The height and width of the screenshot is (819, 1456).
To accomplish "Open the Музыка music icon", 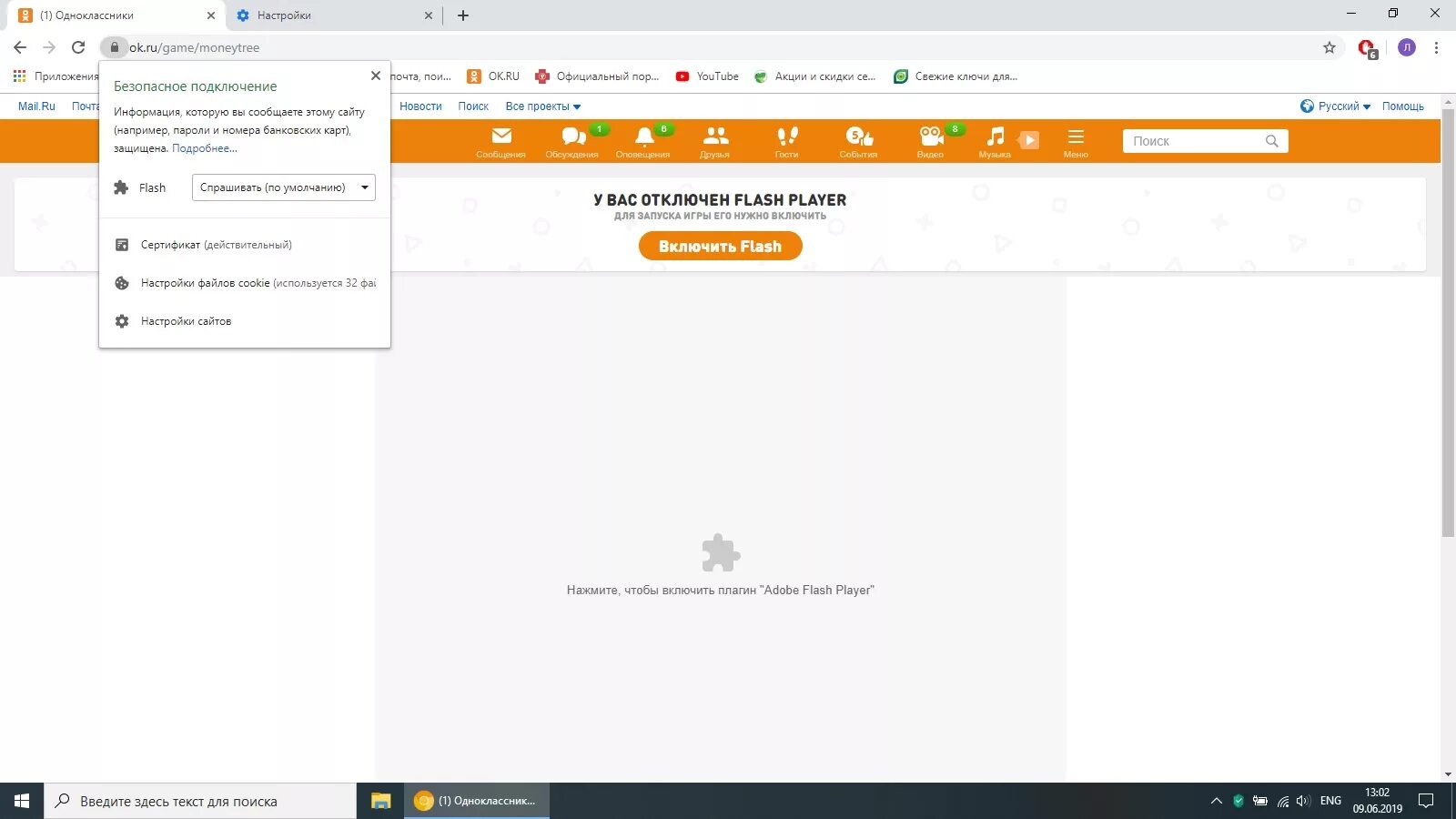I will coord(996,141).
